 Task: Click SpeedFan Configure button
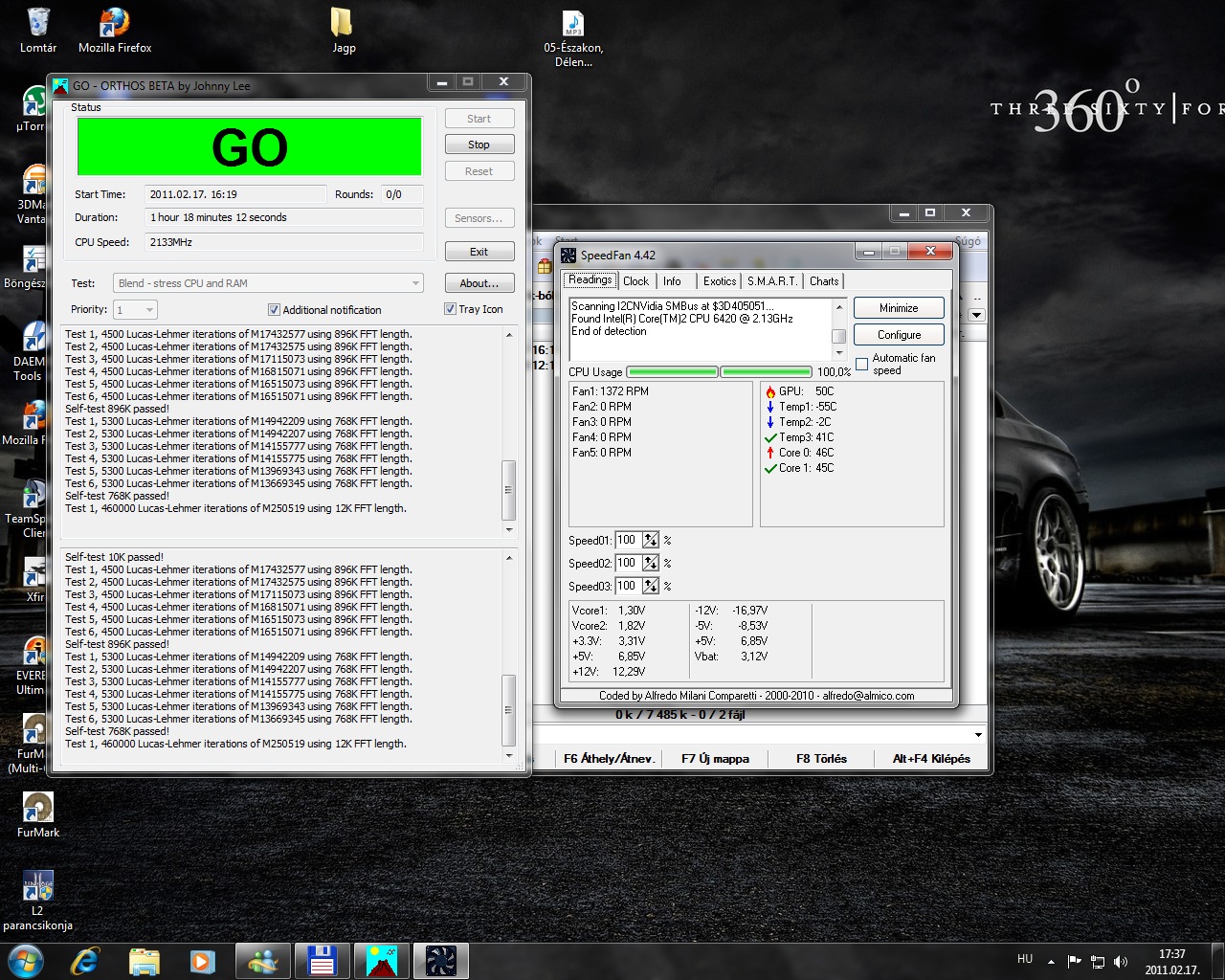pos(899,335)
